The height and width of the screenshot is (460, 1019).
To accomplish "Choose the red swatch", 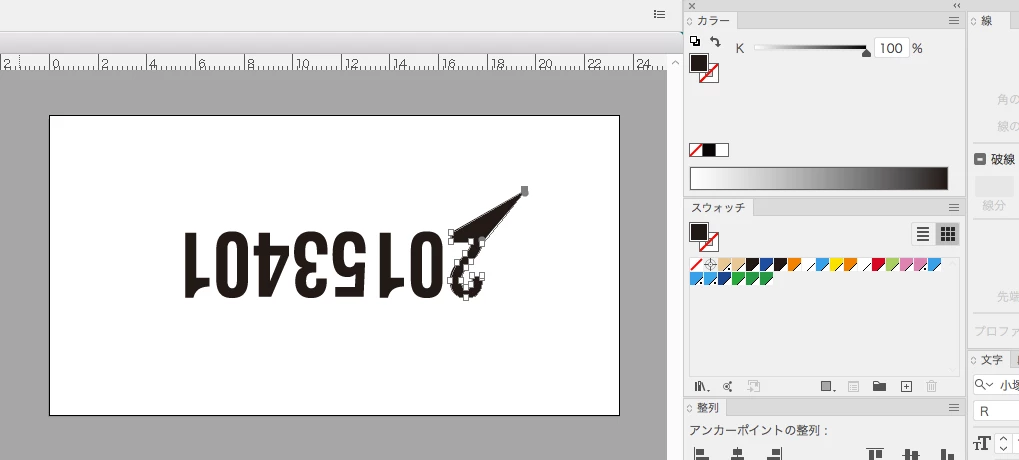I will (x=878, y=264).
